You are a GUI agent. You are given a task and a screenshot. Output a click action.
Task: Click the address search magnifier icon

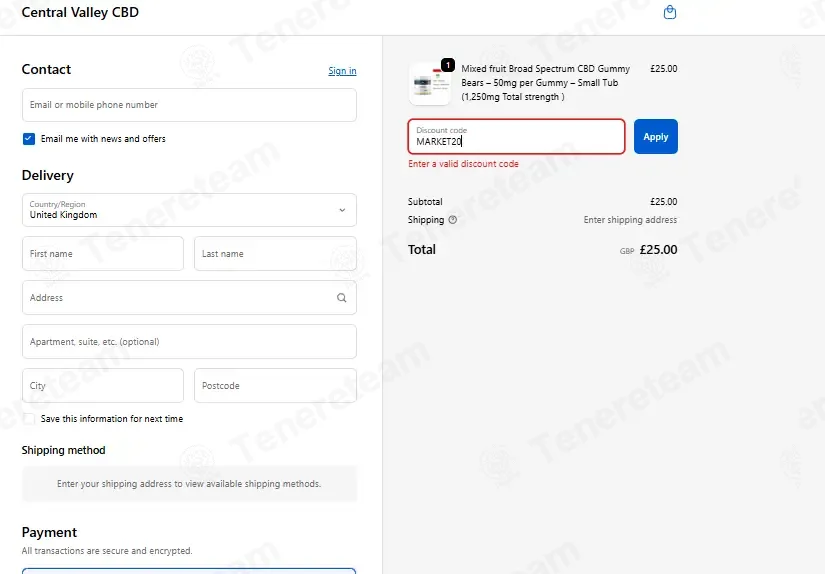click(x=341, y=298)
